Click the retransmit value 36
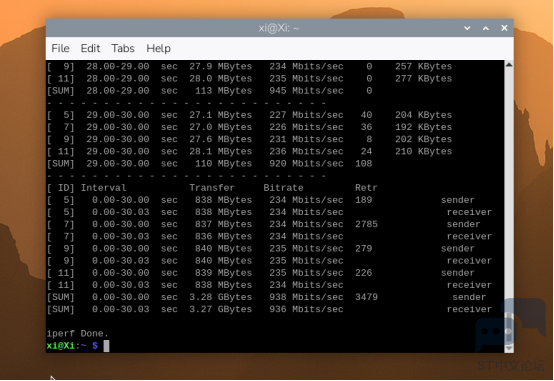This screenshot has width=554, height=381. [x=366, y=127]
